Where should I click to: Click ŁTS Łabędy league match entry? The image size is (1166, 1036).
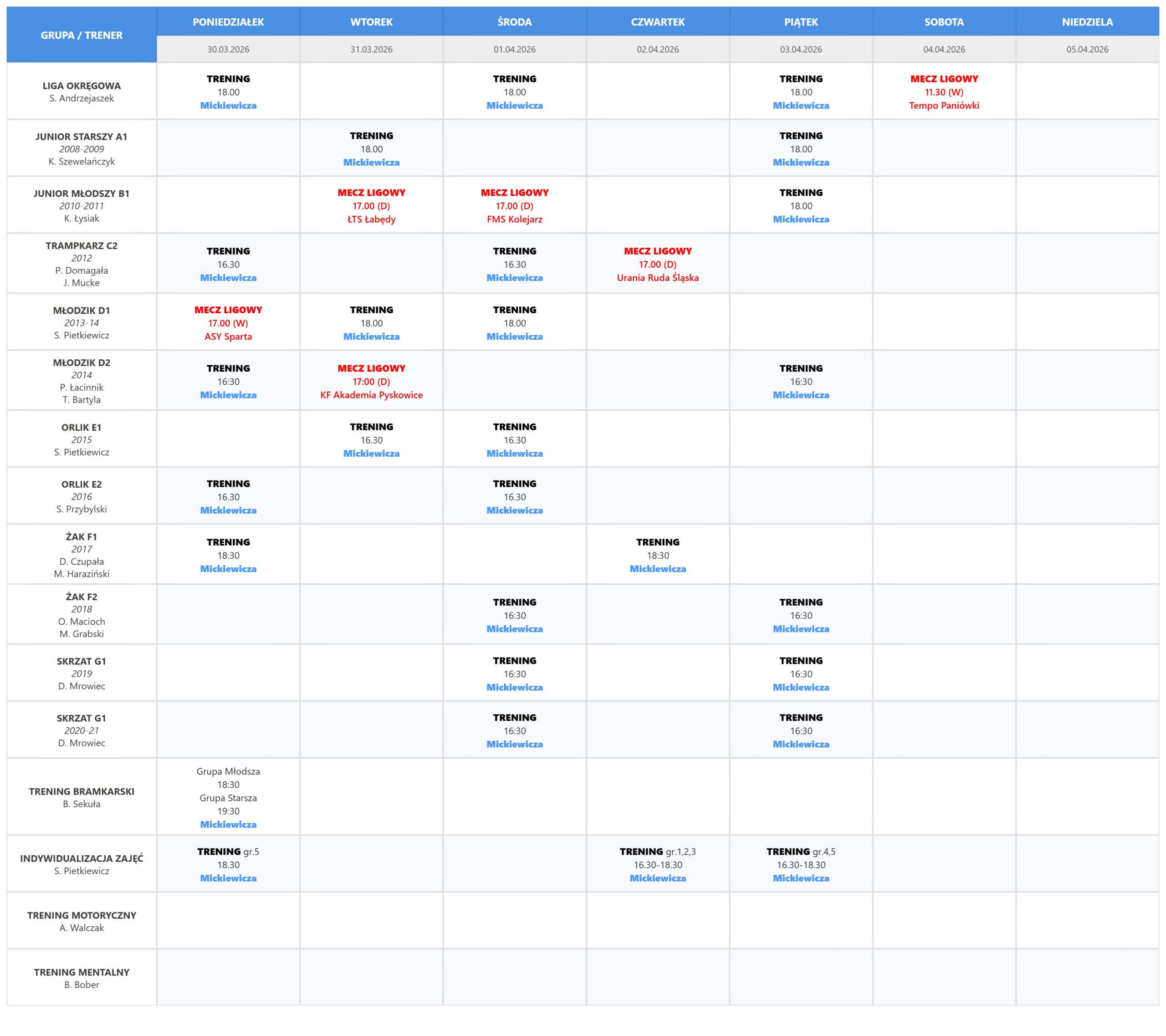click(371, 219)
